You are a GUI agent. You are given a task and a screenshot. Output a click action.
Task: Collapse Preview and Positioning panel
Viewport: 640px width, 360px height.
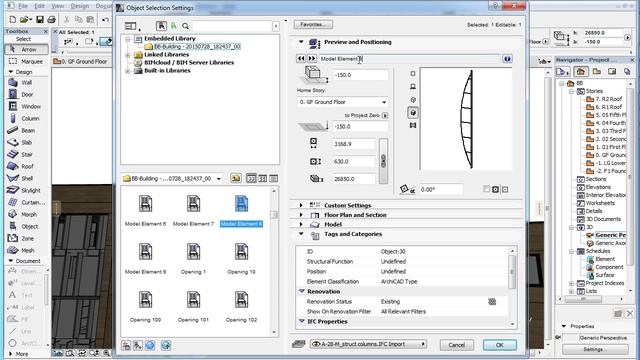[x=301, y=42]
